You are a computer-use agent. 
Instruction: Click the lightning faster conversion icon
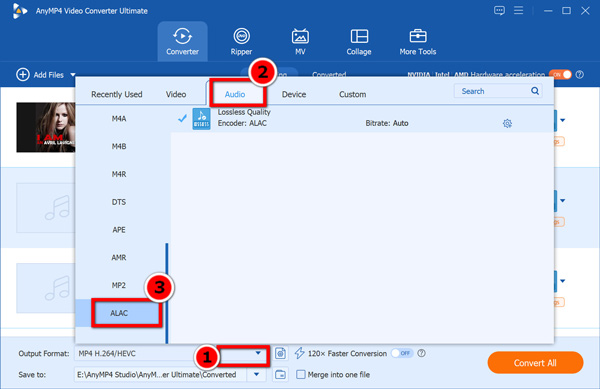(299, 353)
